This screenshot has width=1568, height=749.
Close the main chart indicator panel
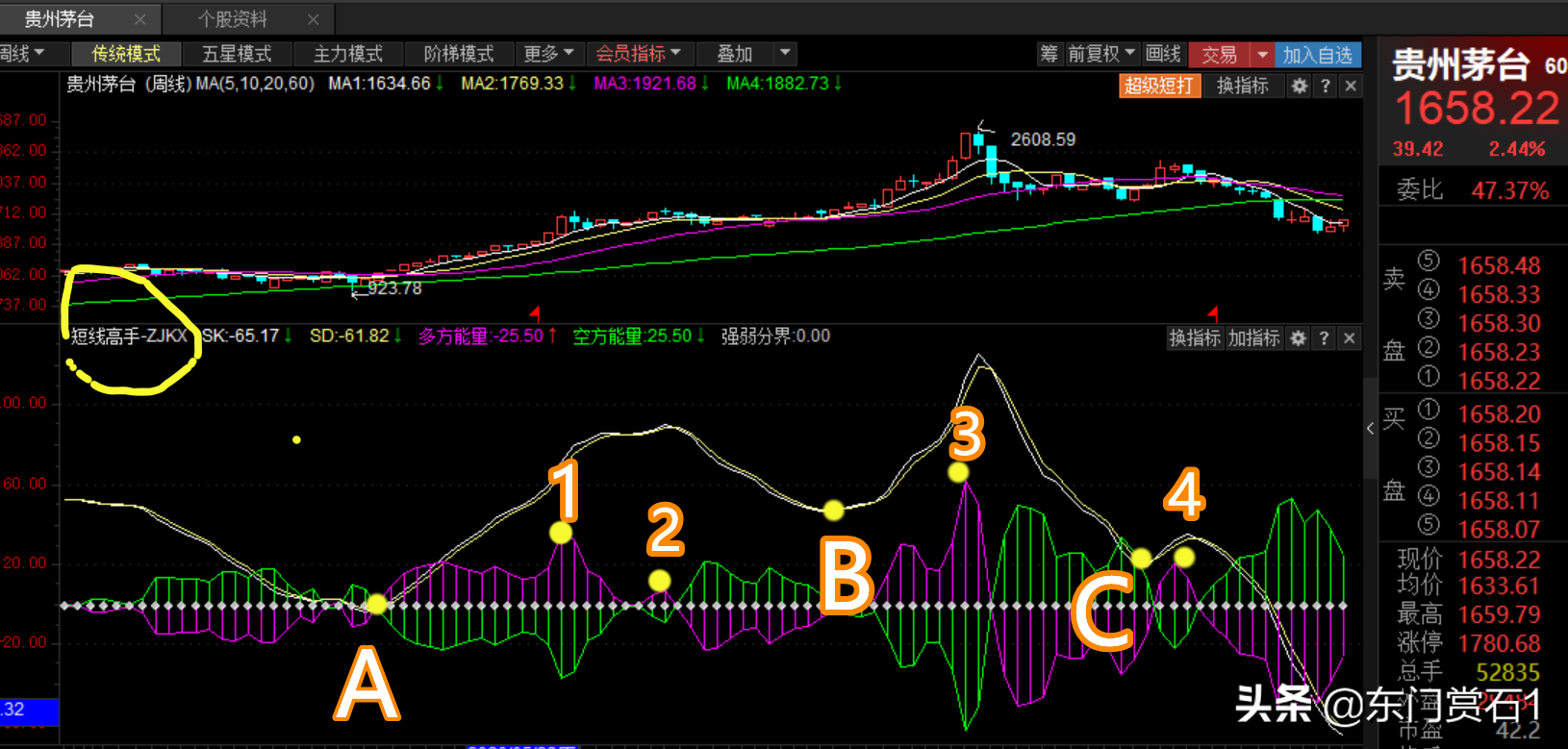[1351, 86]
